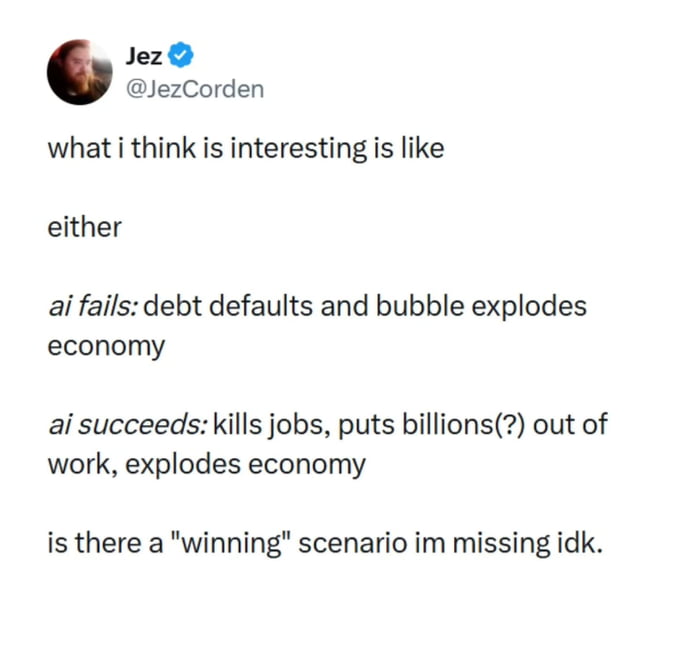700x647 pixels.
Task: Click the word "either"
Action: click(84, 227)
